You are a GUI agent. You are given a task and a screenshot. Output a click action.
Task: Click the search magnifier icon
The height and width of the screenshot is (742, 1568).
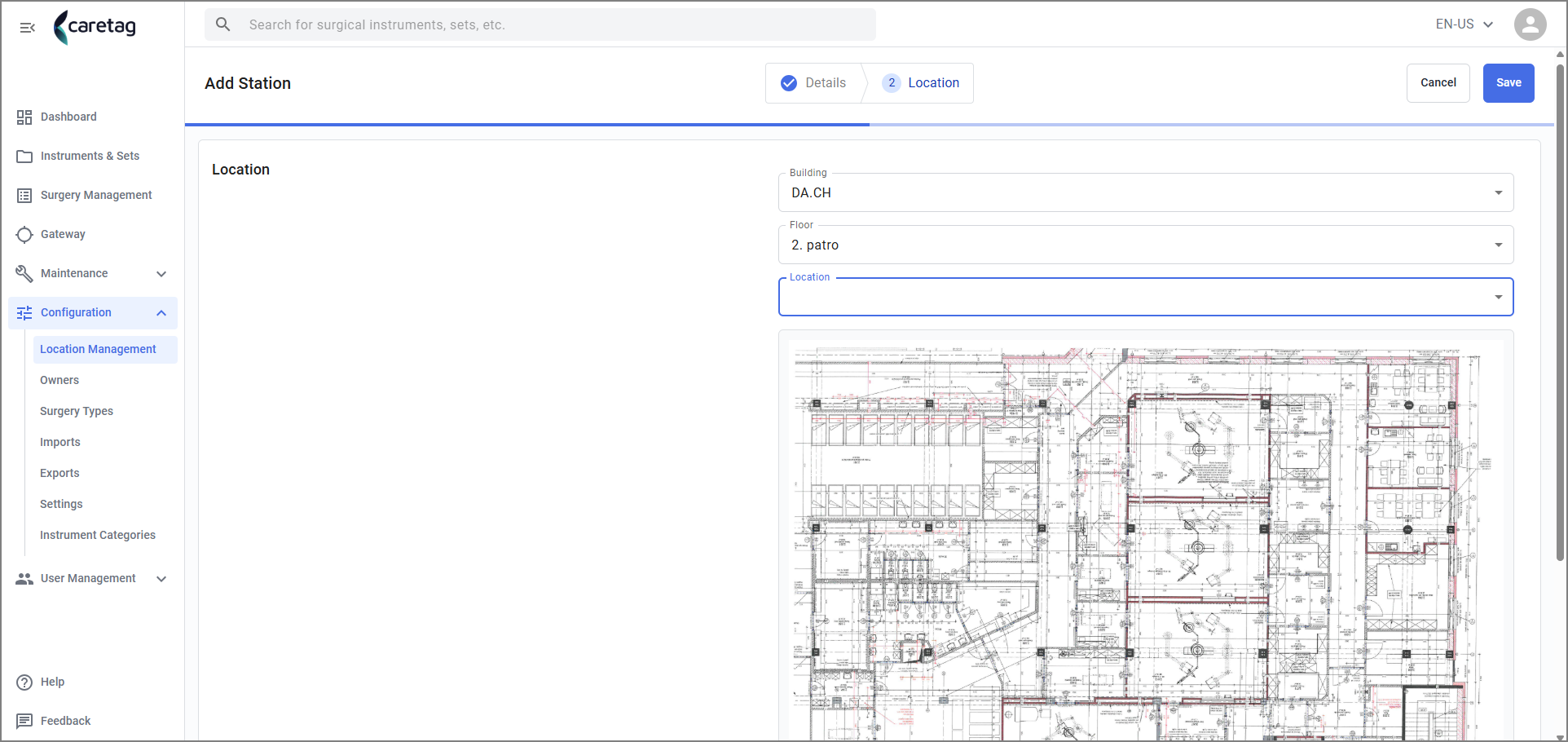(222, 24)
